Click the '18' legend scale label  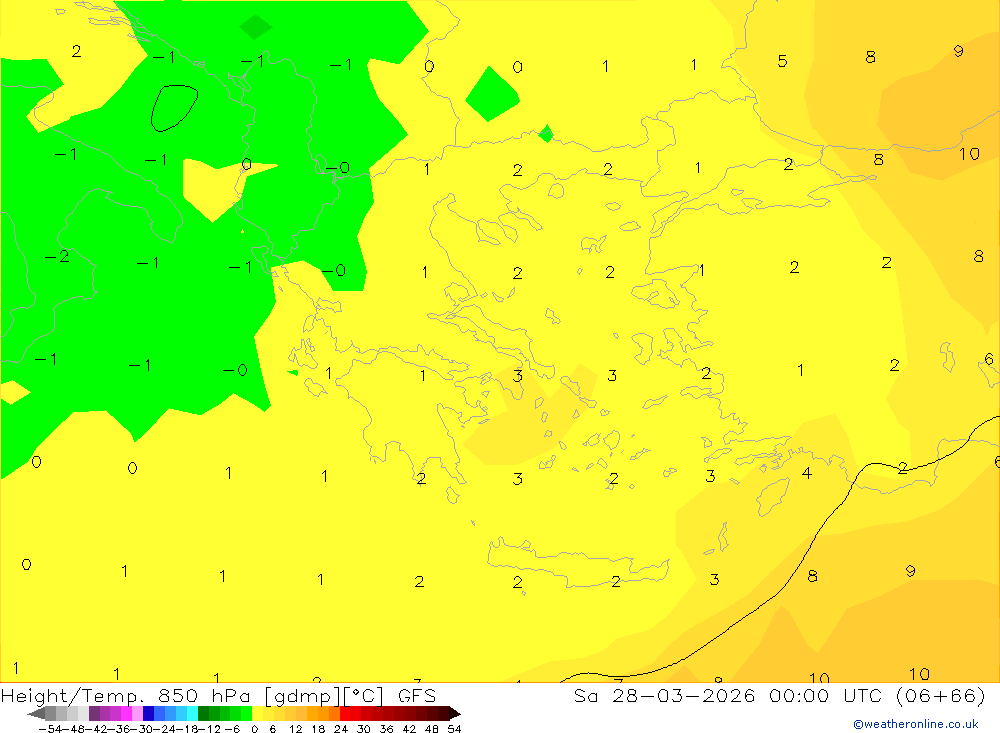(x=318, y=729)
